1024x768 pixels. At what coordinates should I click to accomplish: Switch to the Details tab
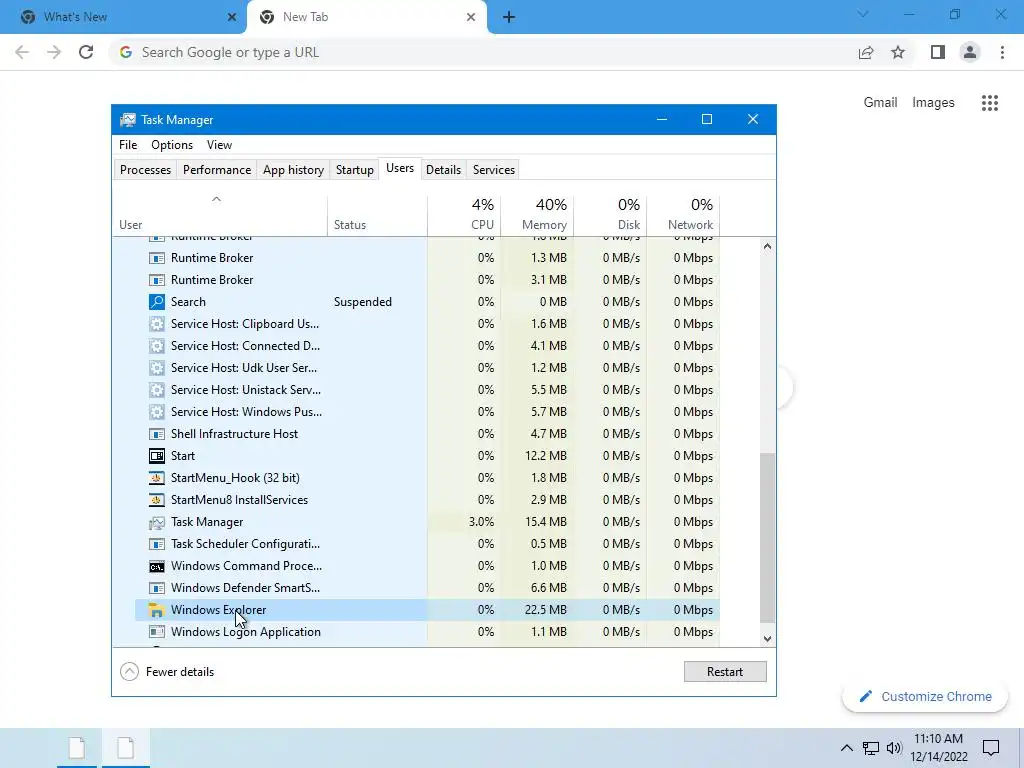point(443,170)
